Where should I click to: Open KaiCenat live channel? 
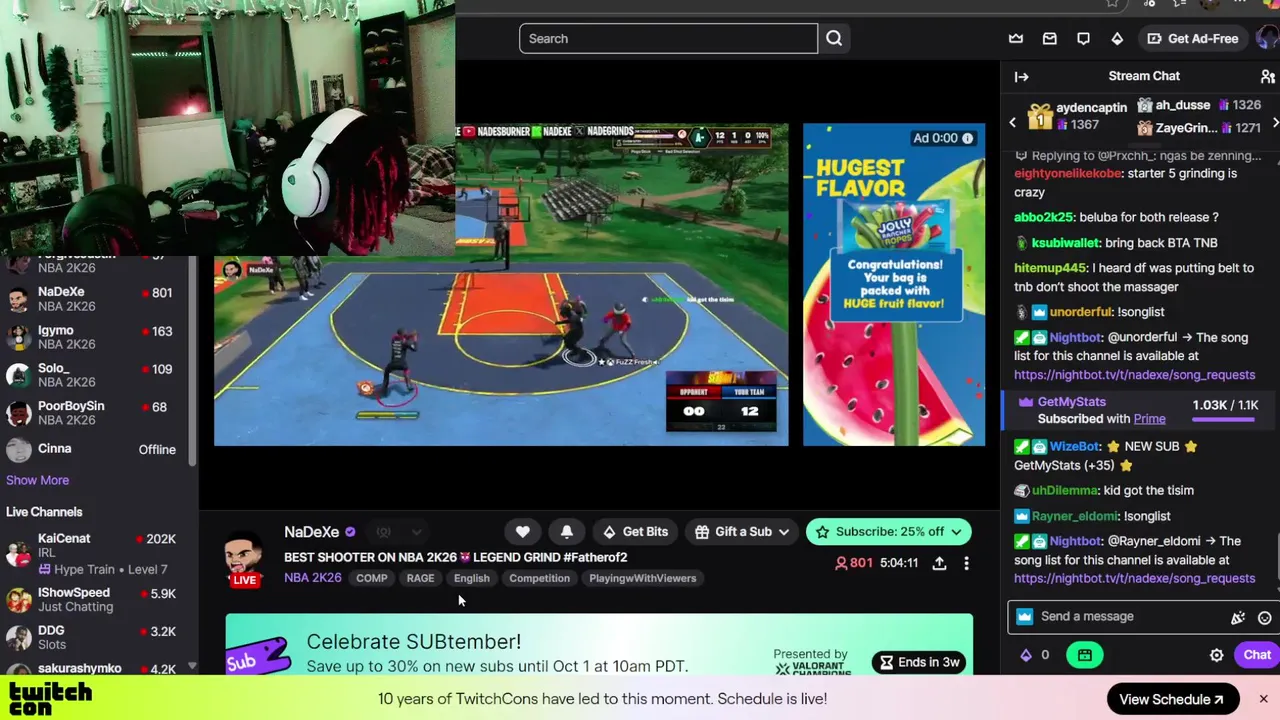pyautogui.click(x=95, y=553)
